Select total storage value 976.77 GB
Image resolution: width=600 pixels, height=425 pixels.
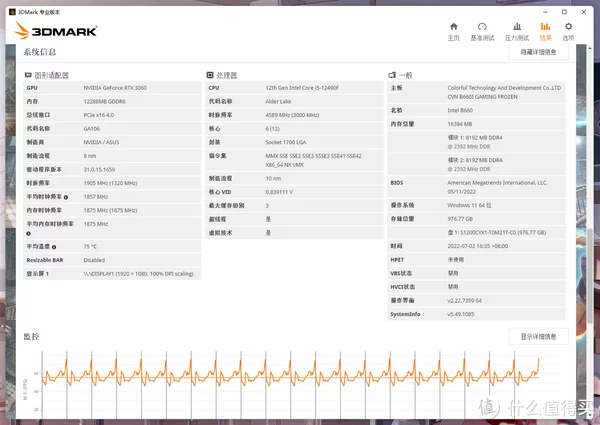460,219
